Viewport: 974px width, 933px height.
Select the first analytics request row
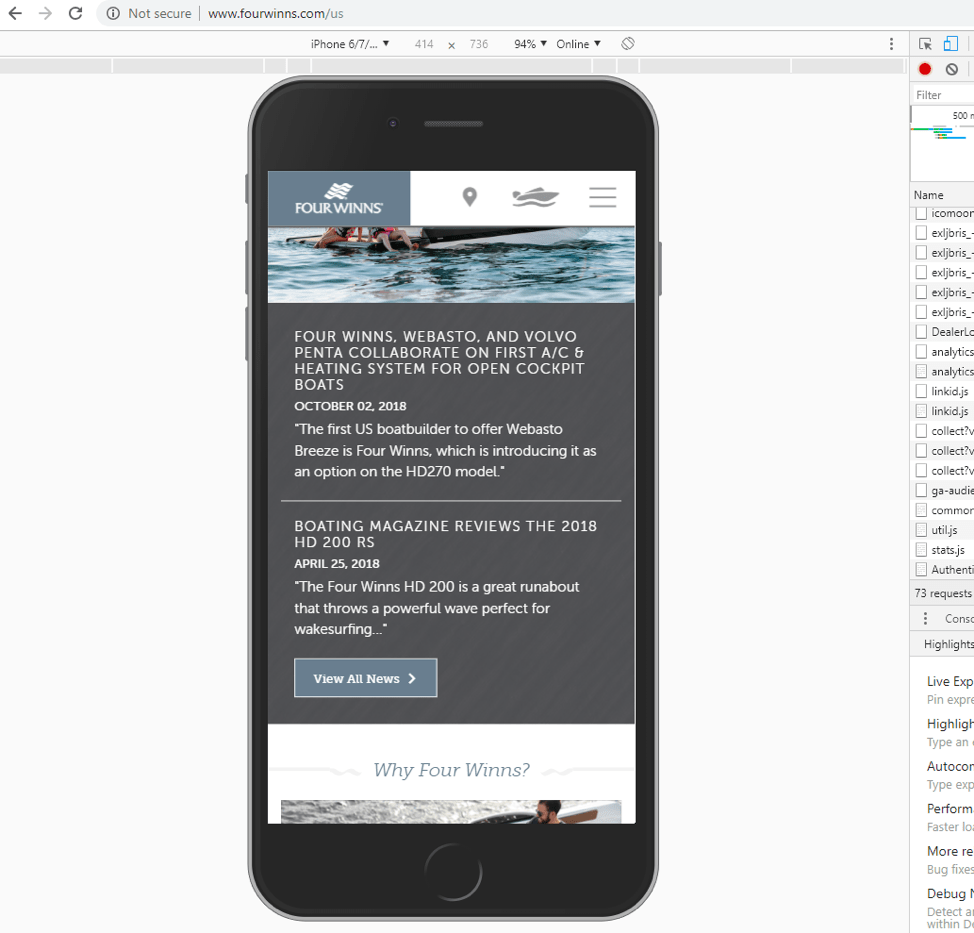pos(943,352)
